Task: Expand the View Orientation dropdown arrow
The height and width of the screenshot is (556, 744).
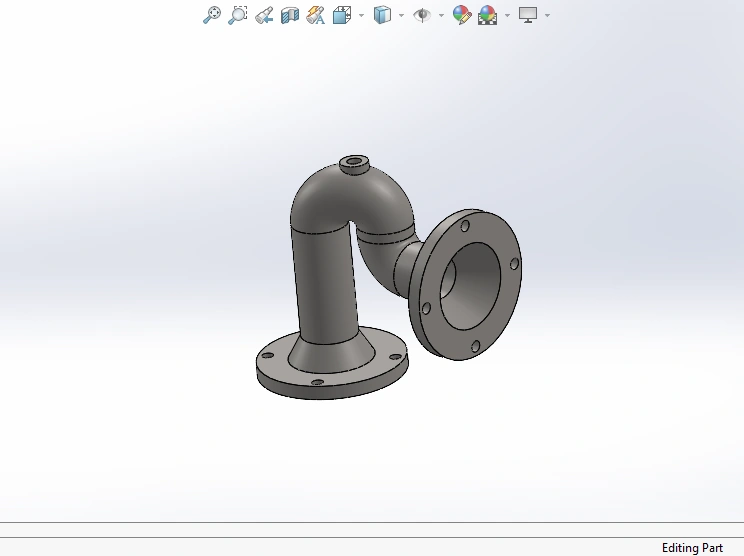Action: pos(362,15)
